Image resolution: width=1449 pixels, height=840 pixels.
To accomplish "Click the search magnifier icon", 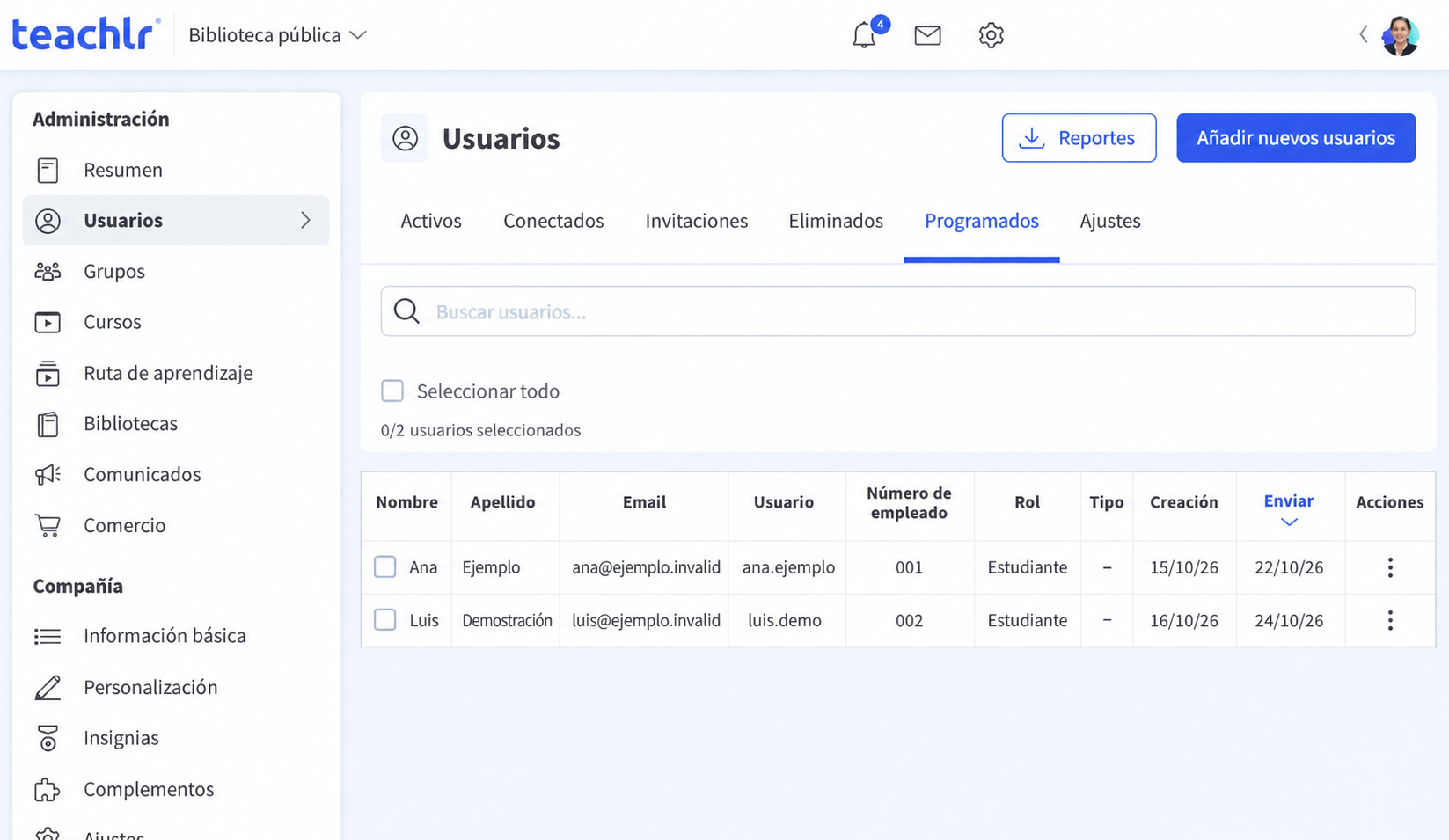I will coord(406,310).
